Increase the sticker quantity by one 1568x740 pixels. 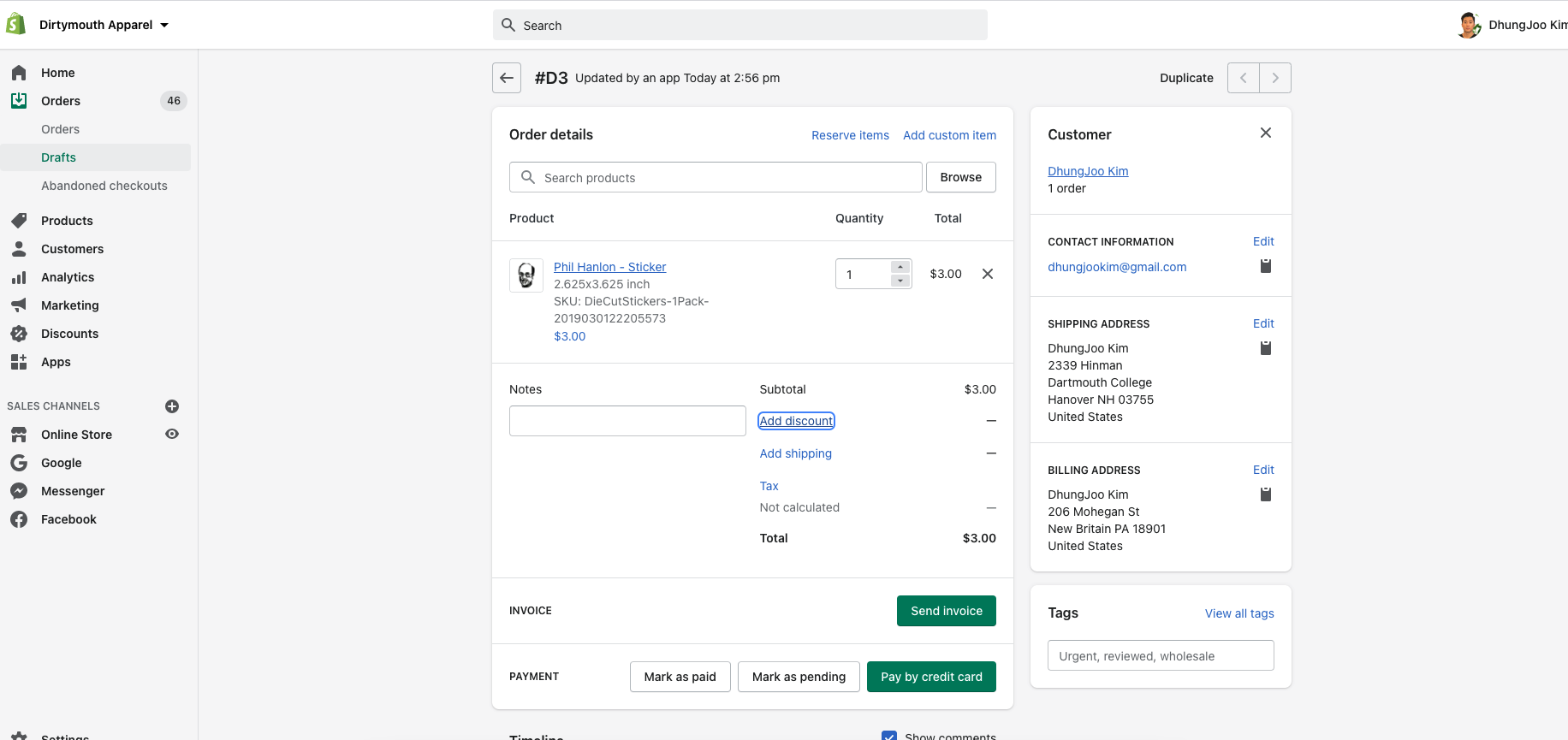pos(900,267)
